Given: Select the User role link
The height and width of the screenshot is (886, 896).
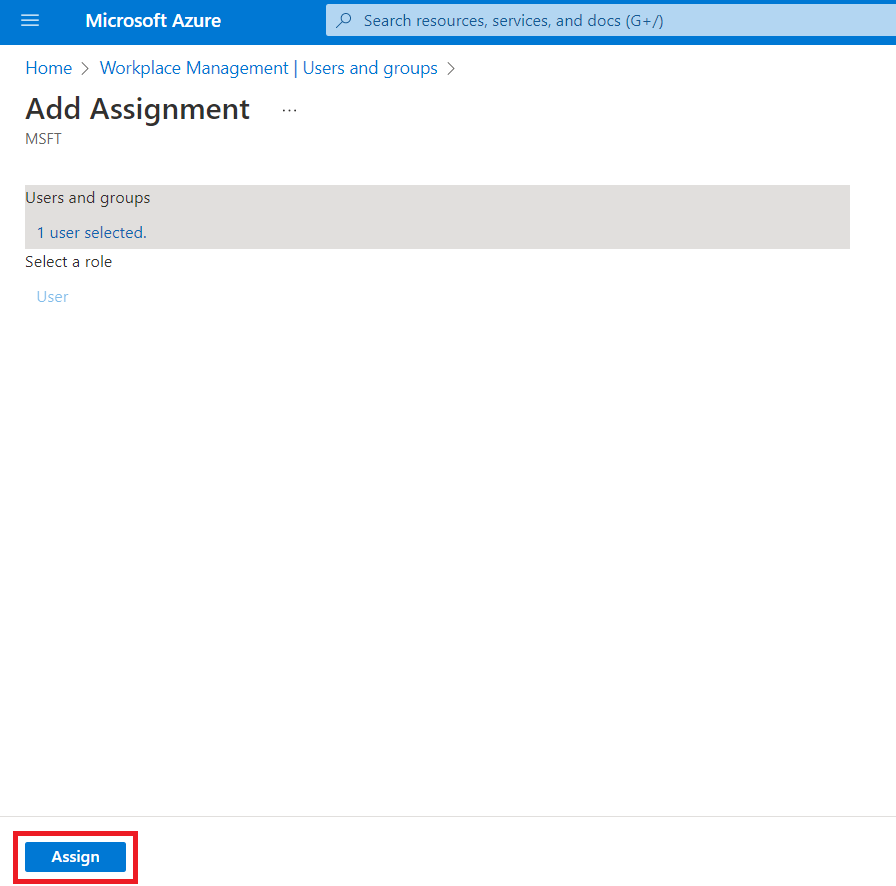Looking at the screenshot, I should [52, 297].
